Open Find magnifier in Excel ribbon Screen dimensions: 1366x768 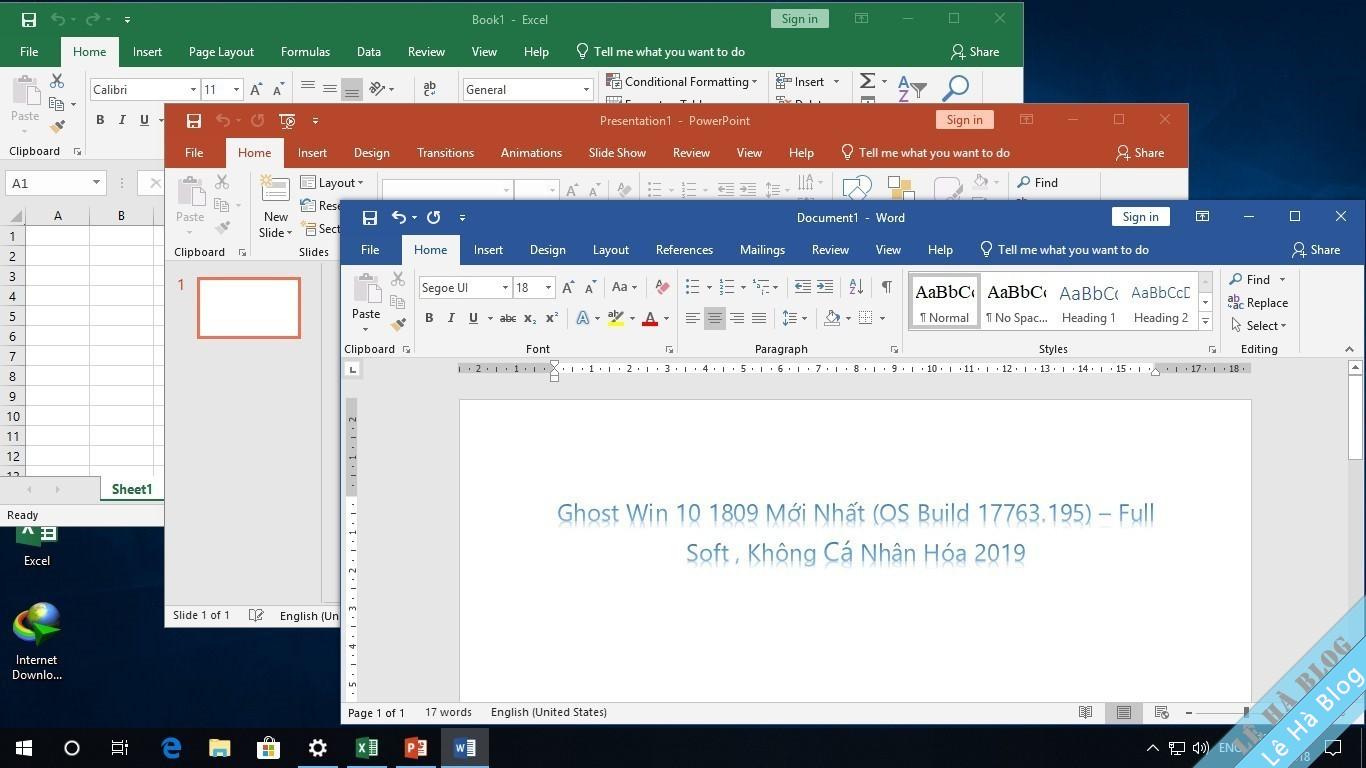pos(955,88)
